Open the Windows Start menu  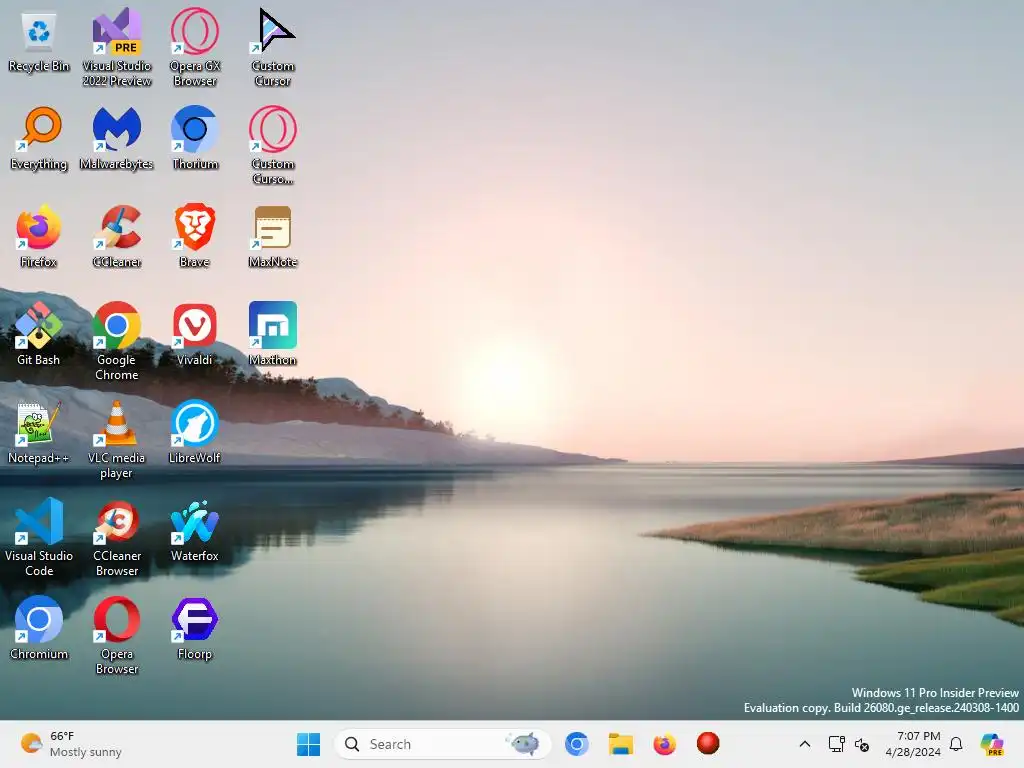tap(308, 744)
